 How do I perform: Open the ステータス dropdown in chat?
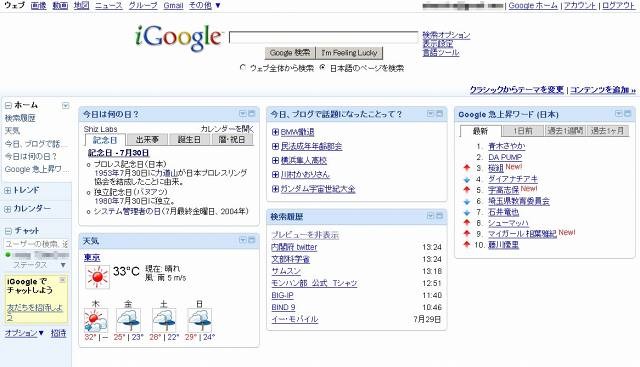(63, 265)
